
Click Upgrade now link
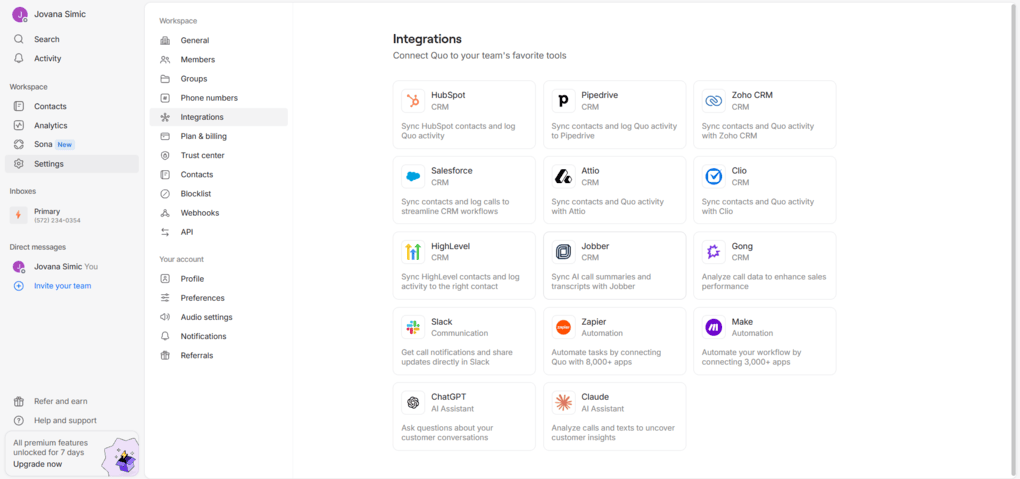click(38, 464)
